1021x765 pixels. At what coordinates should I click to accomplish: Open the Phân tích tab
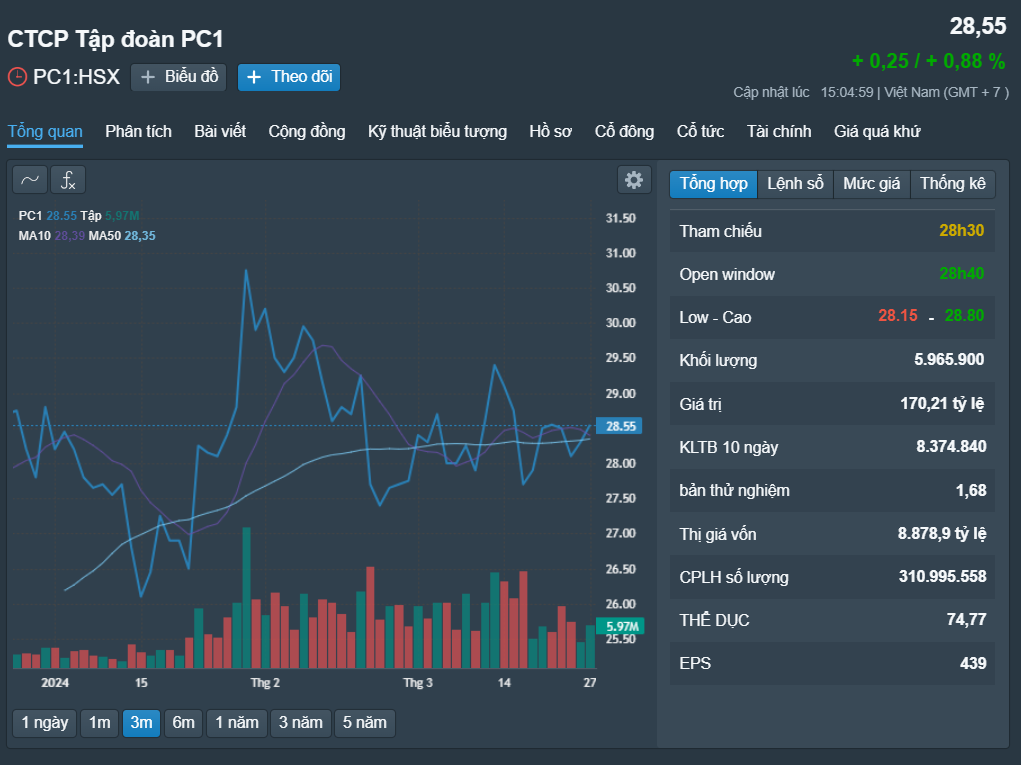(x=139, y=132)
